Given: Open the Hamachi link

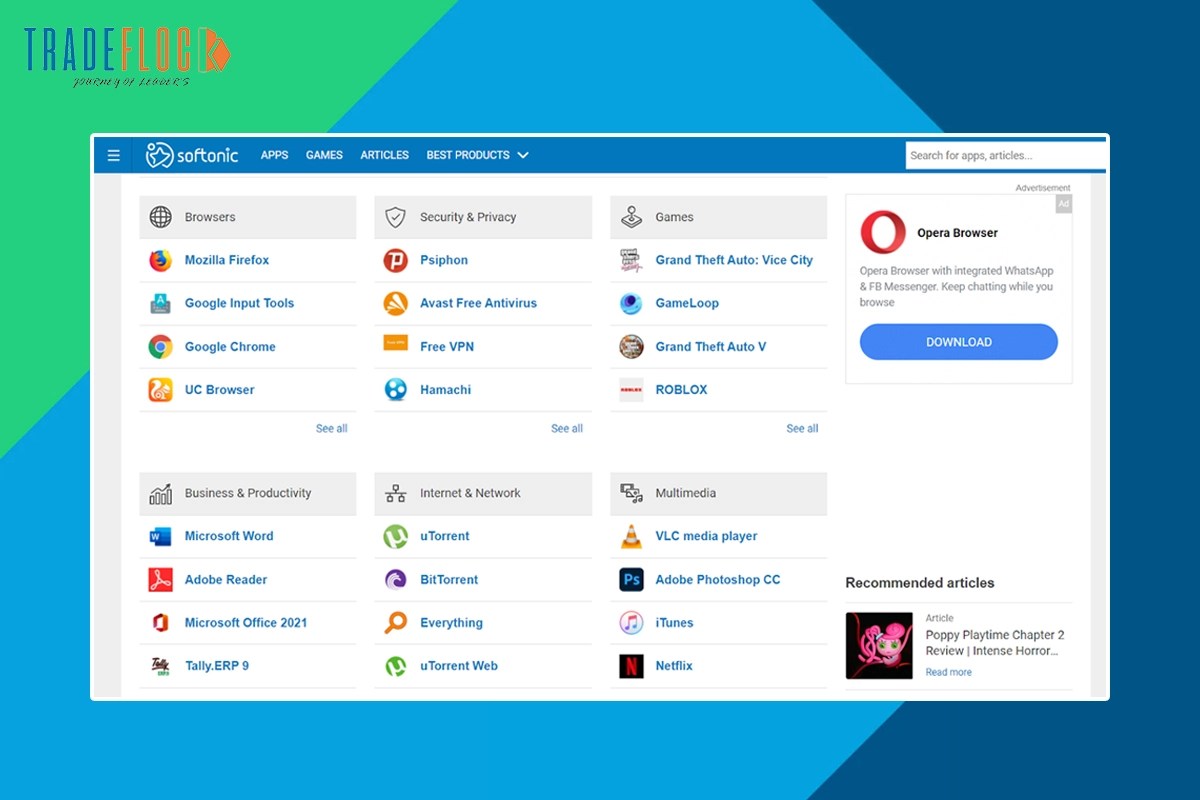Looking at the screenshot, I should point(445,390).
